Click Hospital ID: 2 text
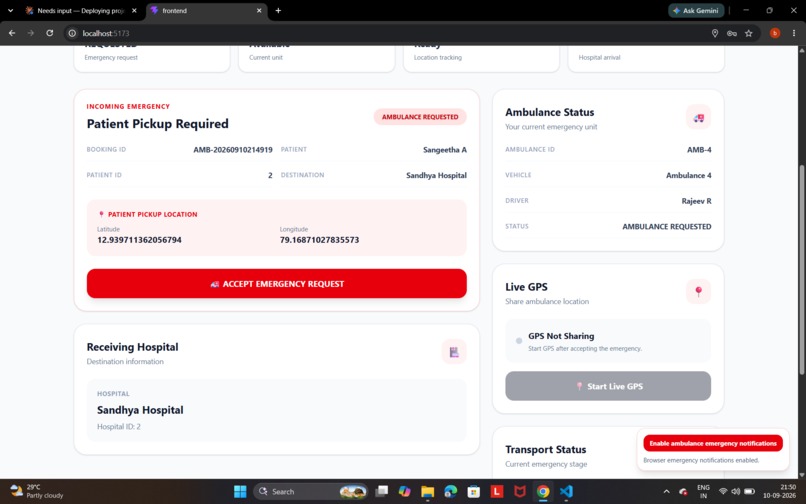The width and height of the screenshot is (806, 504). pos(119,426)
